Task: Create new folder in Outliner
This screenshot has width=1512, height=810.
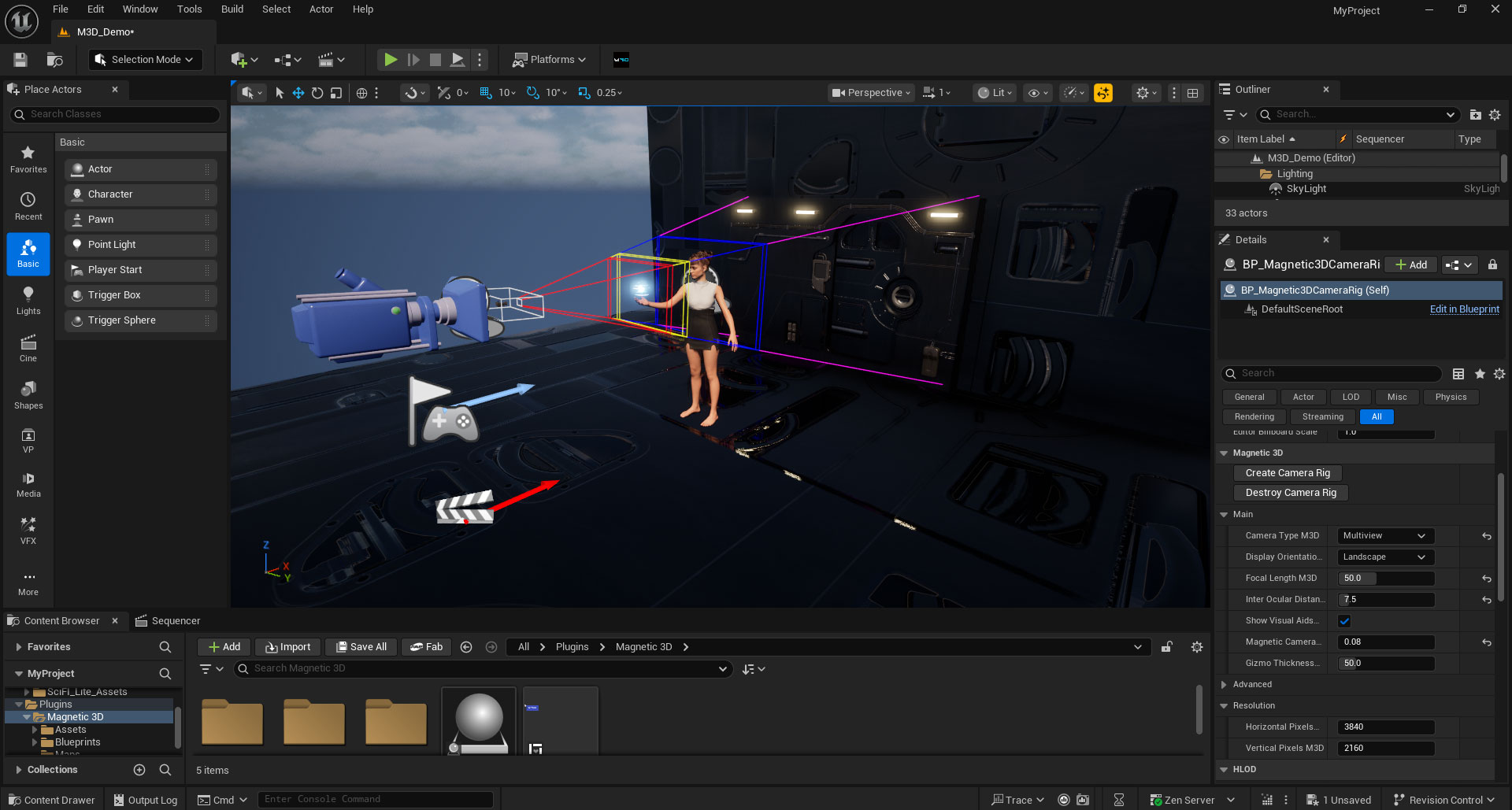Action: click(x=1475, y=115)
